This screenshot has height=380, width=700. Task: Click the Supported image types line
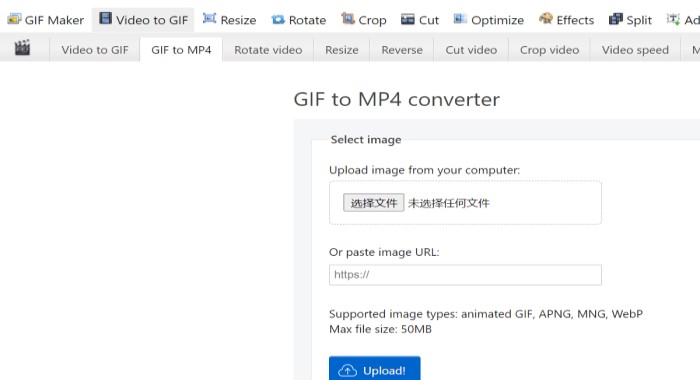[486, 314]
